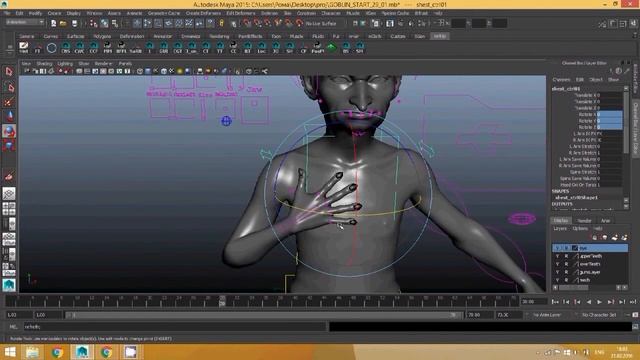Toggle R display type of teeth layer
640x360 pixels.
[x=566, y=280]
